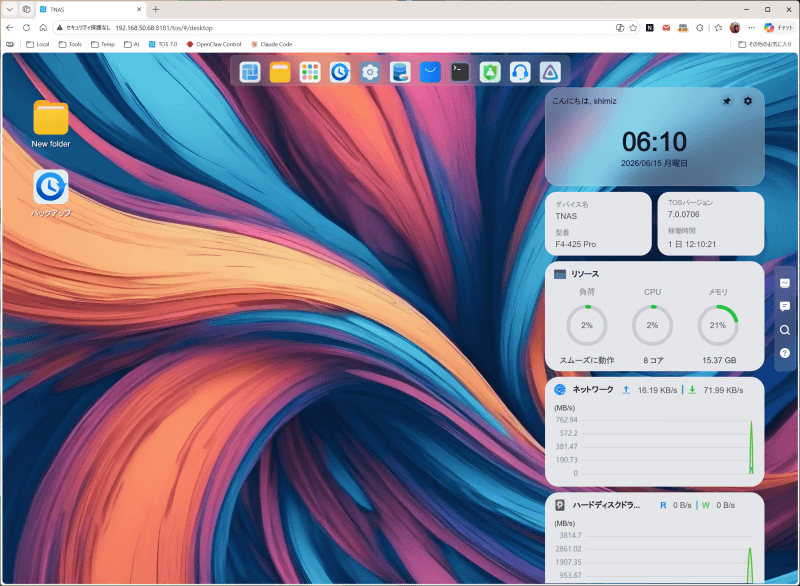Click the browser address bar URL

[x=164, y=28]
